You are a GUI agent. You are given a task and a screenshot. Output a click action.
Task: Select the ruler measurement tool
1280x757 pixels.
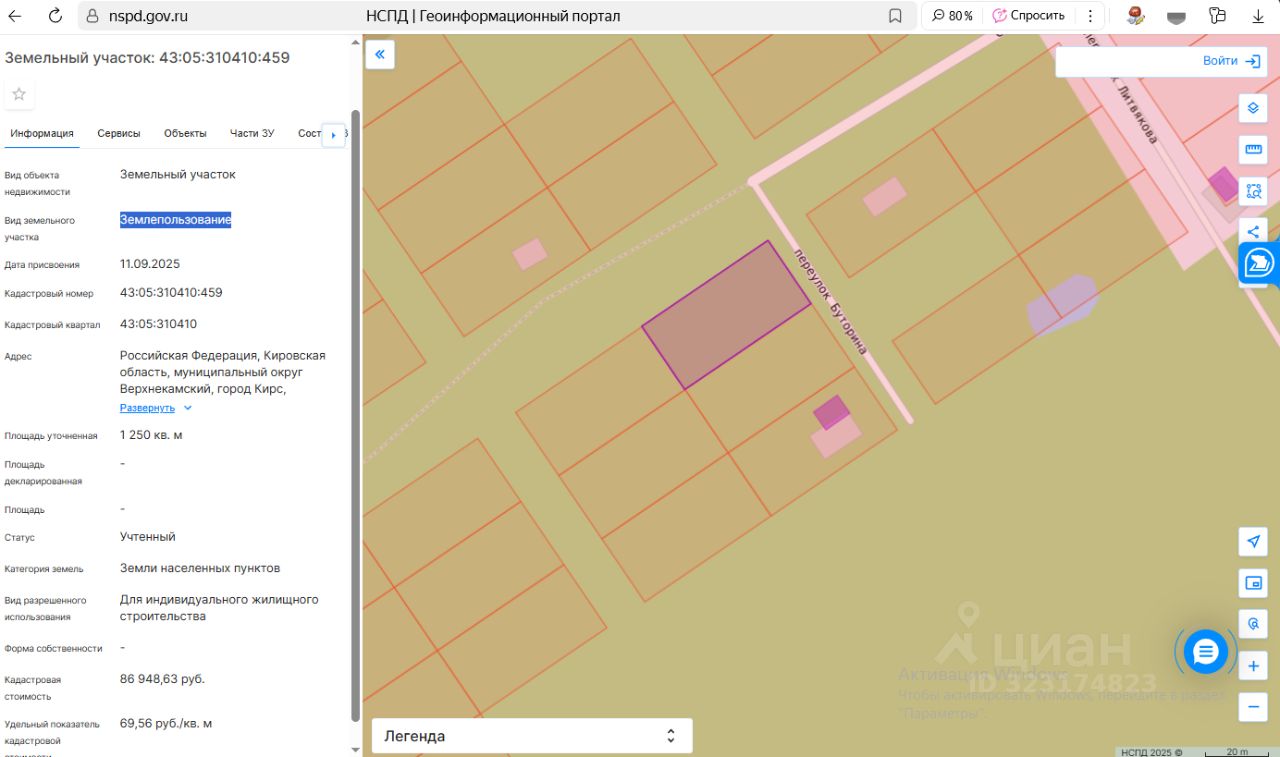point(1253,150)
